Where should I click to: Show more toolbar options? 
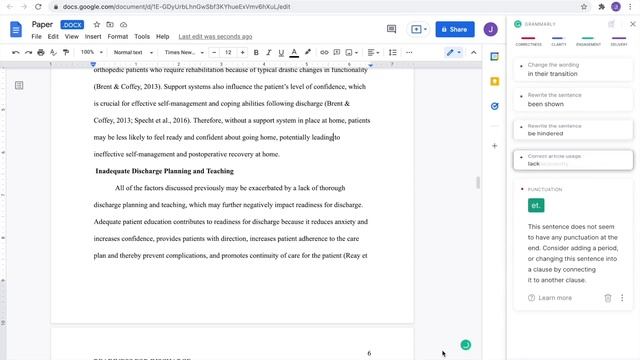[409, 52]
